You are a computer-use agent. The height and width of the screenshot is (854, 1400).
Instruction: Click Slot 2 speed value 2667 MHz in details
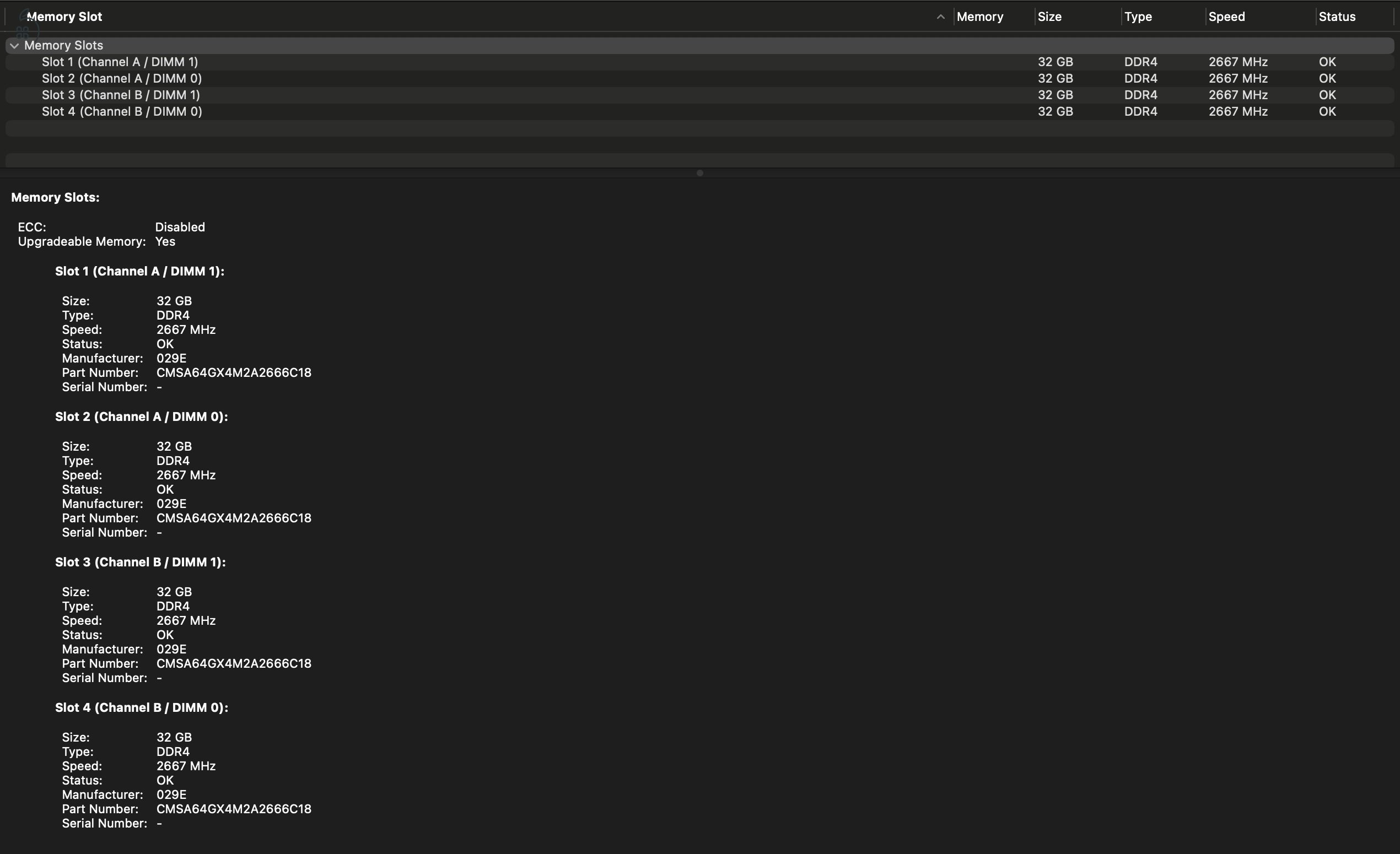pos(186,475)
